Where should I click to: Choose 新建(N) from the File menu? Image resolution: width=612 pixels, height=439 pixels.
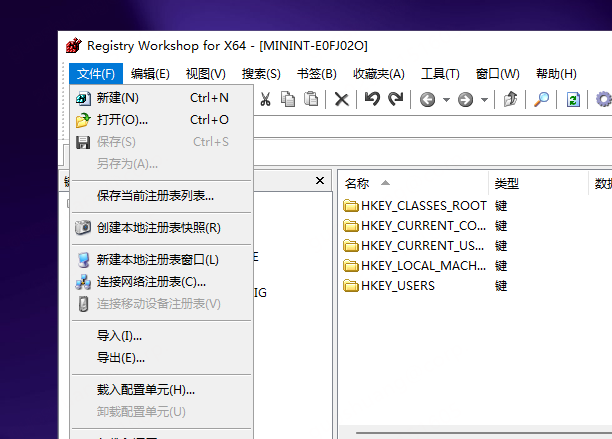(118, 98)
